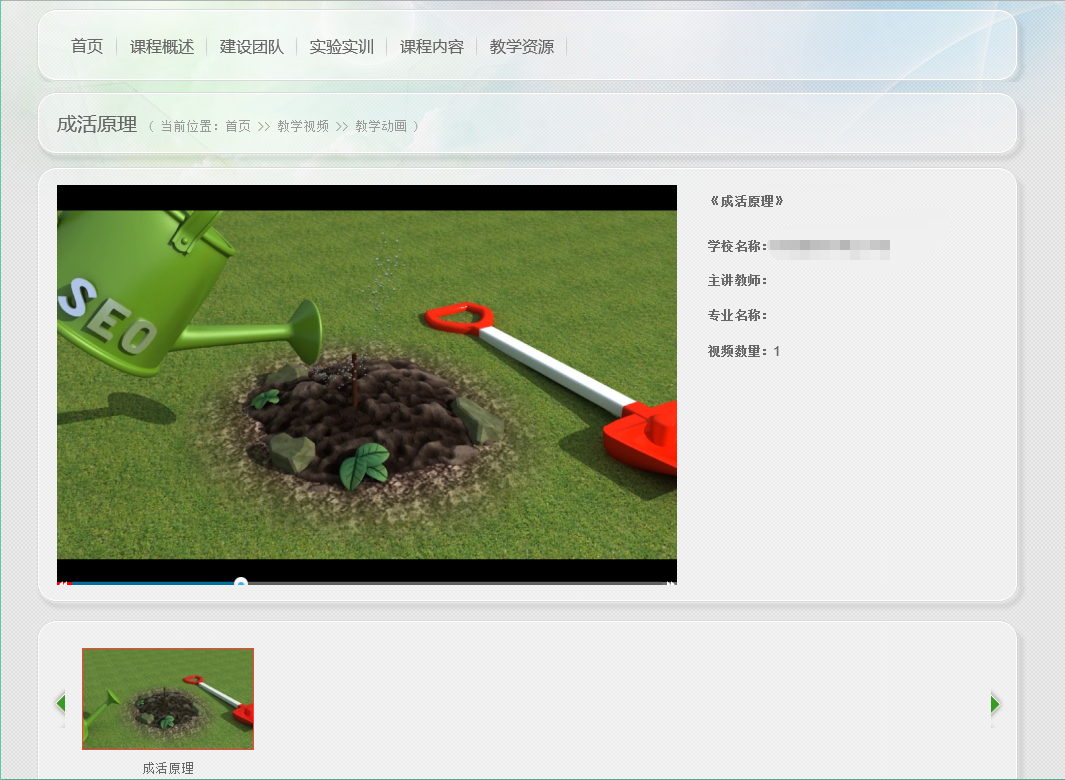Click the 《成活原理》 video title text
This screenshot has width=1065, height=780.
[747, 201]
